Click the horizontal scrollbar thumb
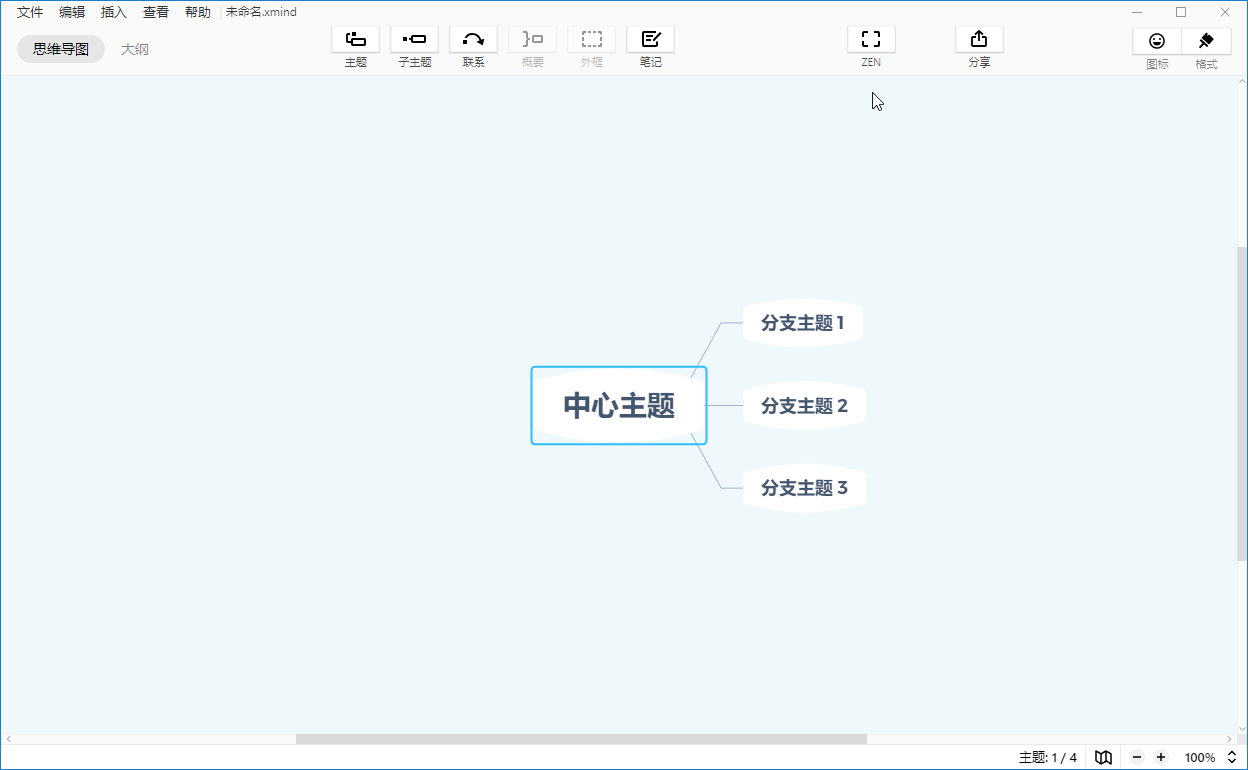This screenshot has height=770, width=1248. tap(580, 739)
